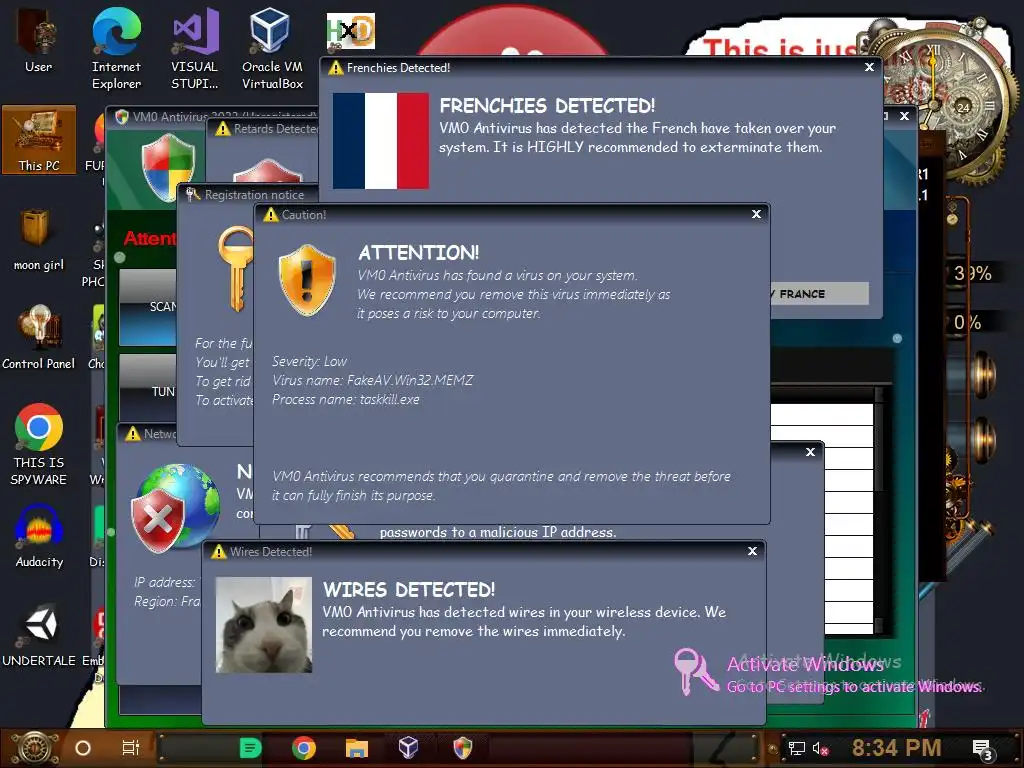1024x768 pixels.
Task: Close the Caution dialog
Action: coord(756,214)
